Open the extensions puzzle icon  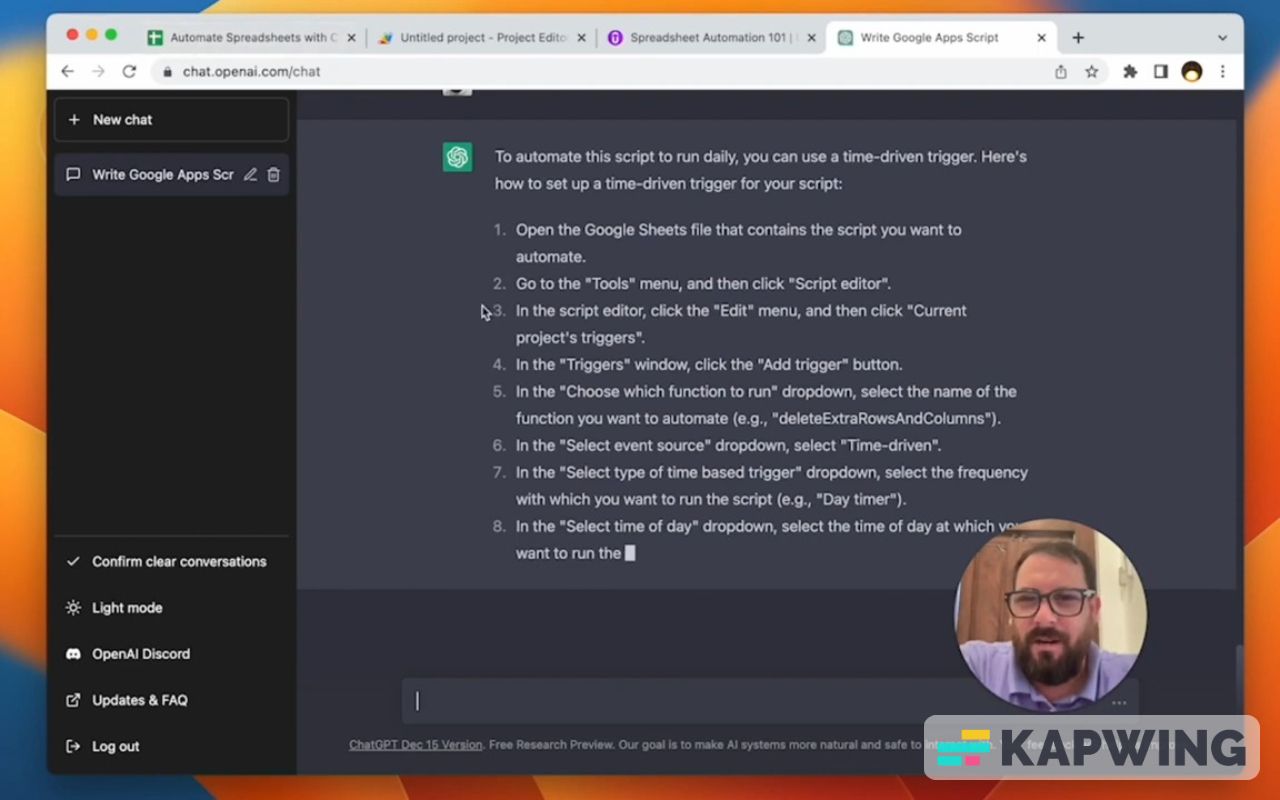1131,72
